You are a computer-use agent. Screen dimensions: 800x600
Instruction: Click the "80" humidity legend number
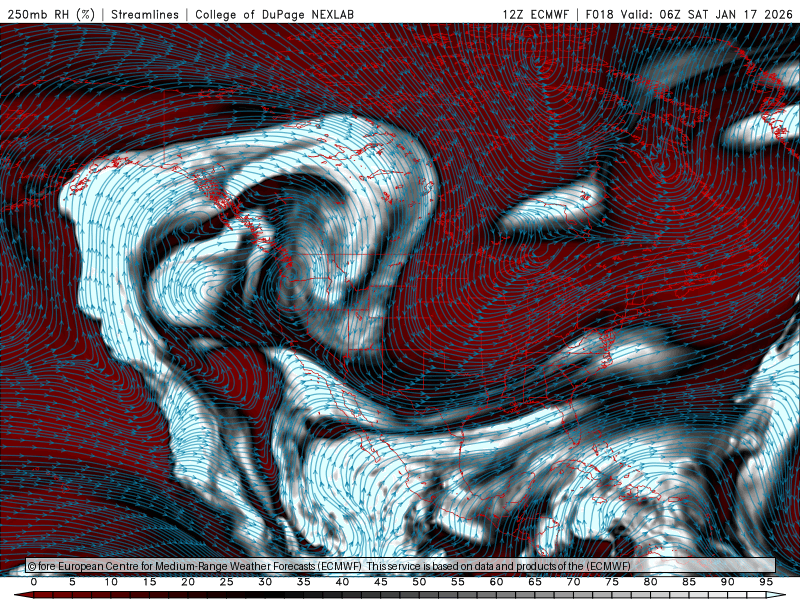tap(650, 582)
